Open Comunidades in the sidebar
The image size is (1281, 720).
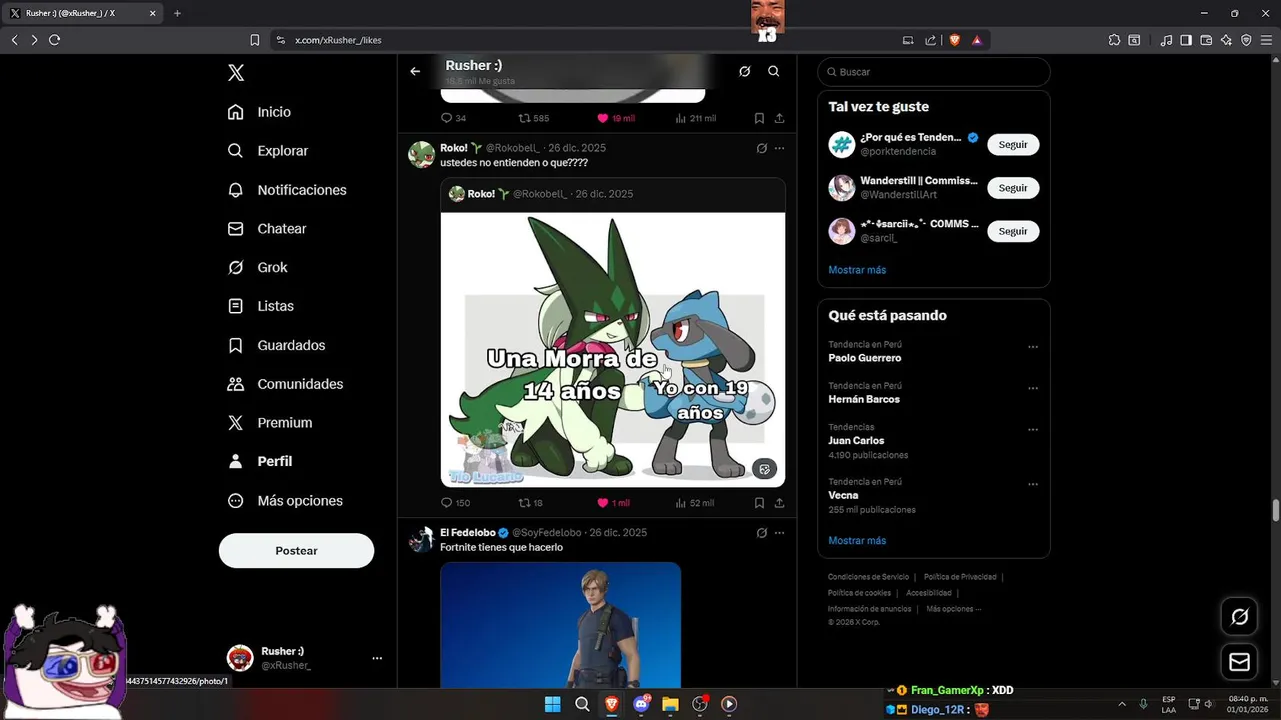(x=286, y=384)
